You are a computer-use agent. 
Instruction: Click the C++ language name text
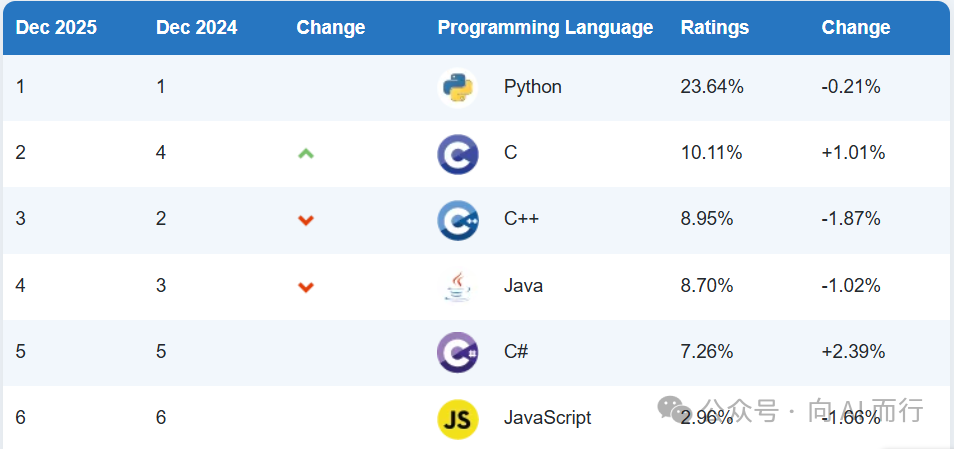click(521, 220)
